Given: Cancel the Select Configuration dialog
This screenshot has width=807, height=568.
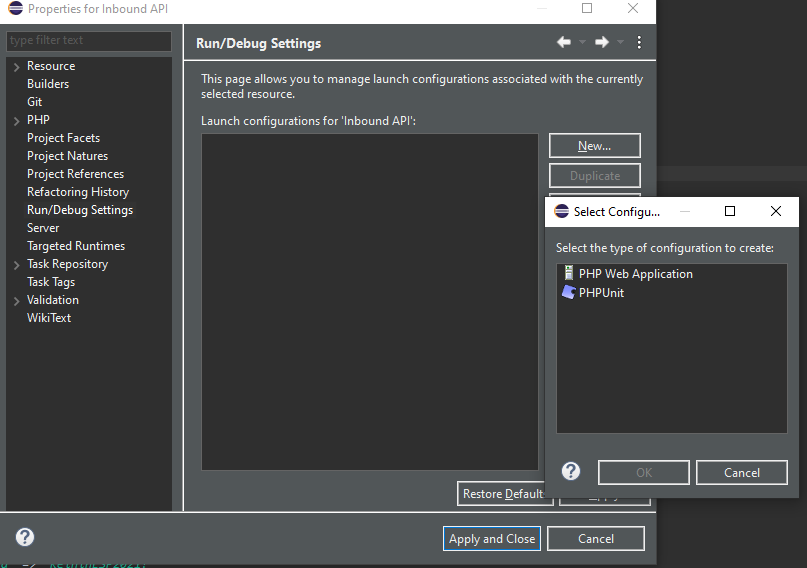Looking at the screenshot, I should pyautogui.click(x=742, y=472).
